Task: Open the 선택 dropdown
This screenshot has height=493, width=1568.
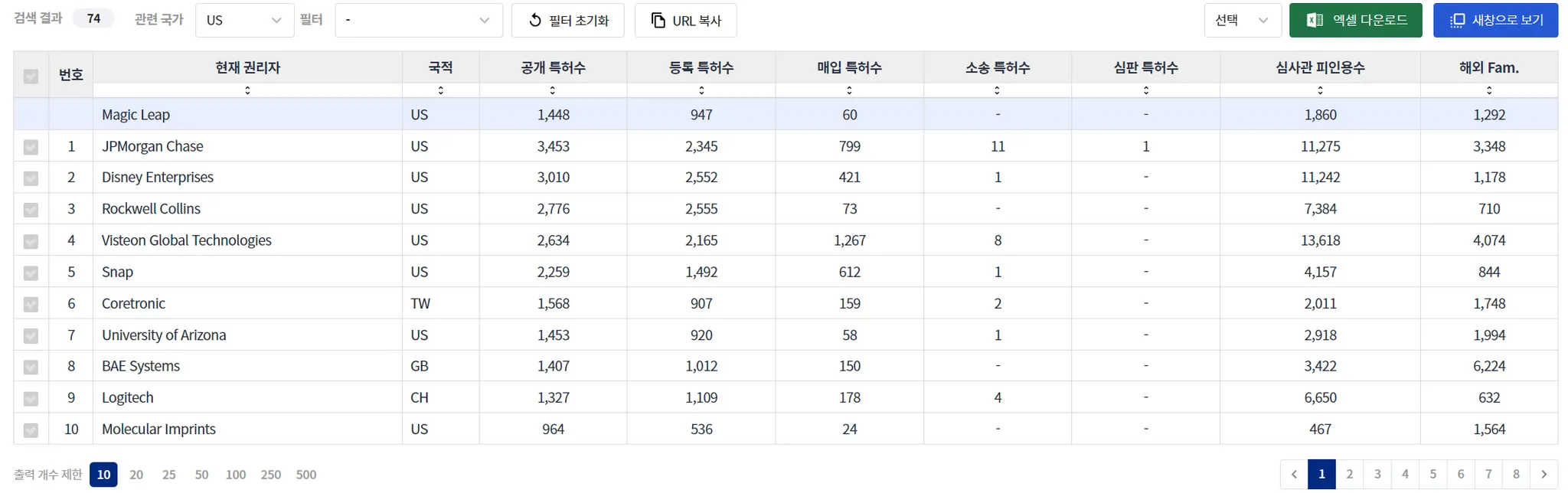Action: (x=1243, y=20)
